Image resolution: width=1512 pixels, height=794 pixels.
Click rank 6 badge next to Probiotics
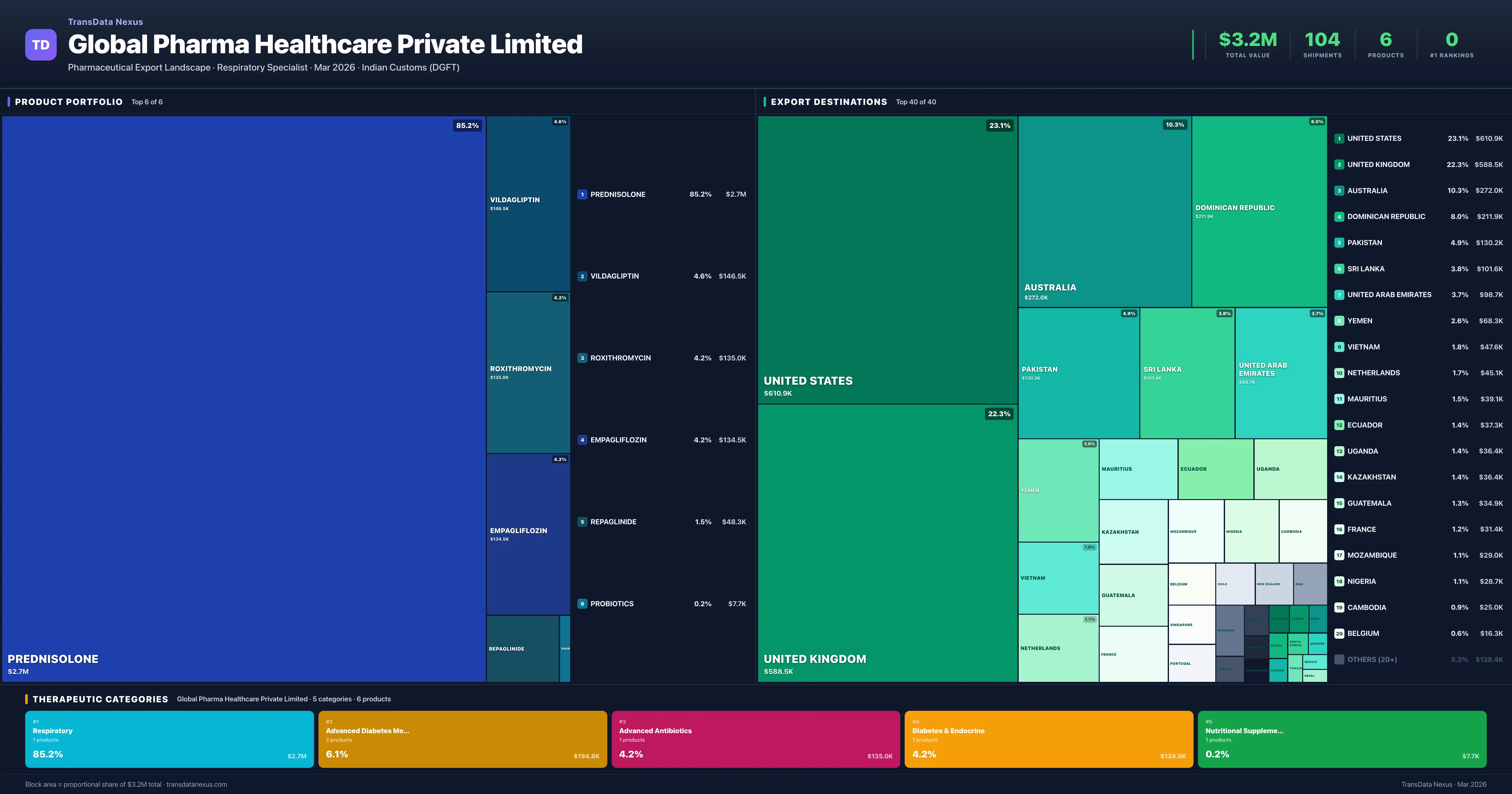582,604
